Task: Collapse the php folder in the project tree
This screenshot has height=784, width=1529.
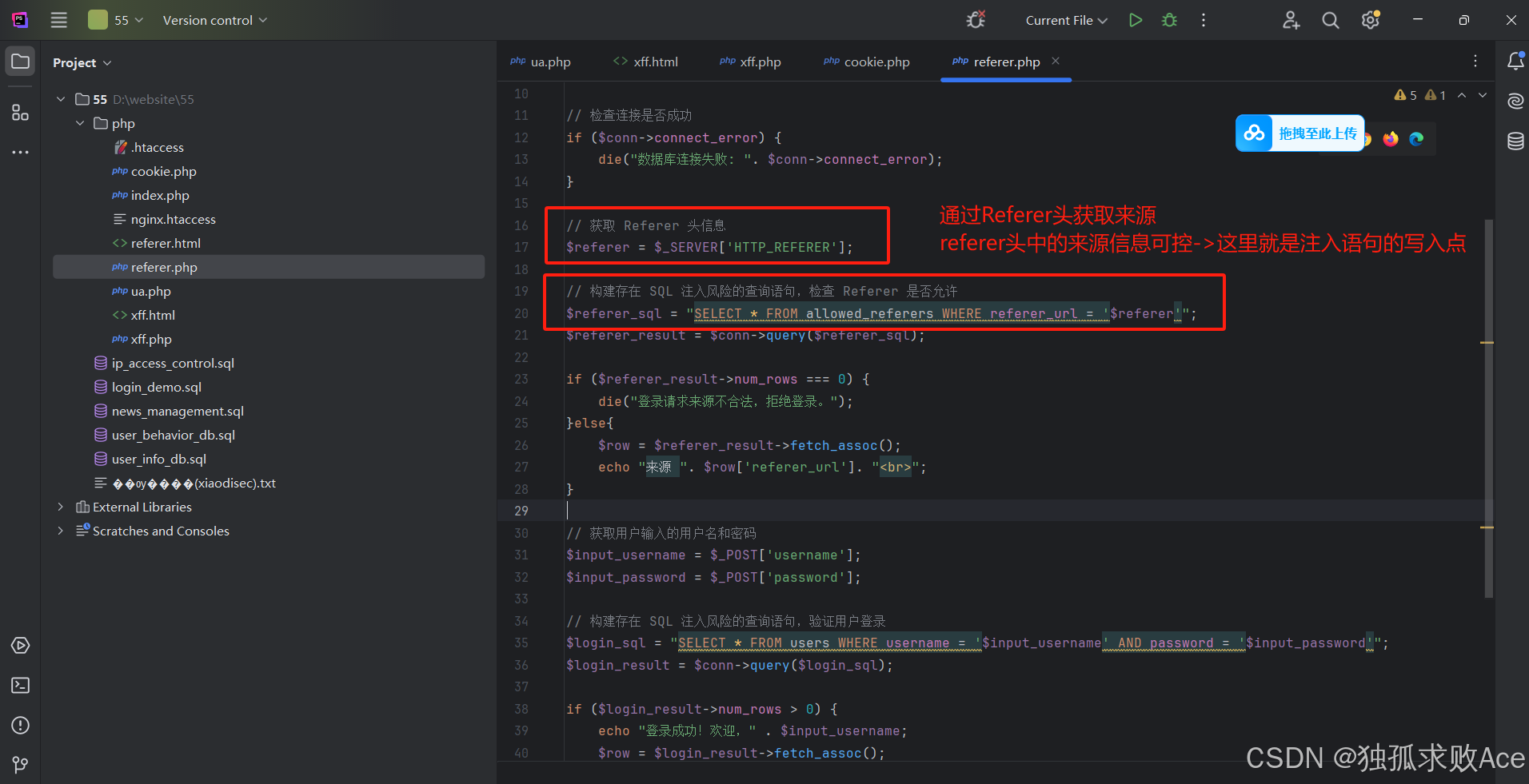Action: (x=79, y=123)
